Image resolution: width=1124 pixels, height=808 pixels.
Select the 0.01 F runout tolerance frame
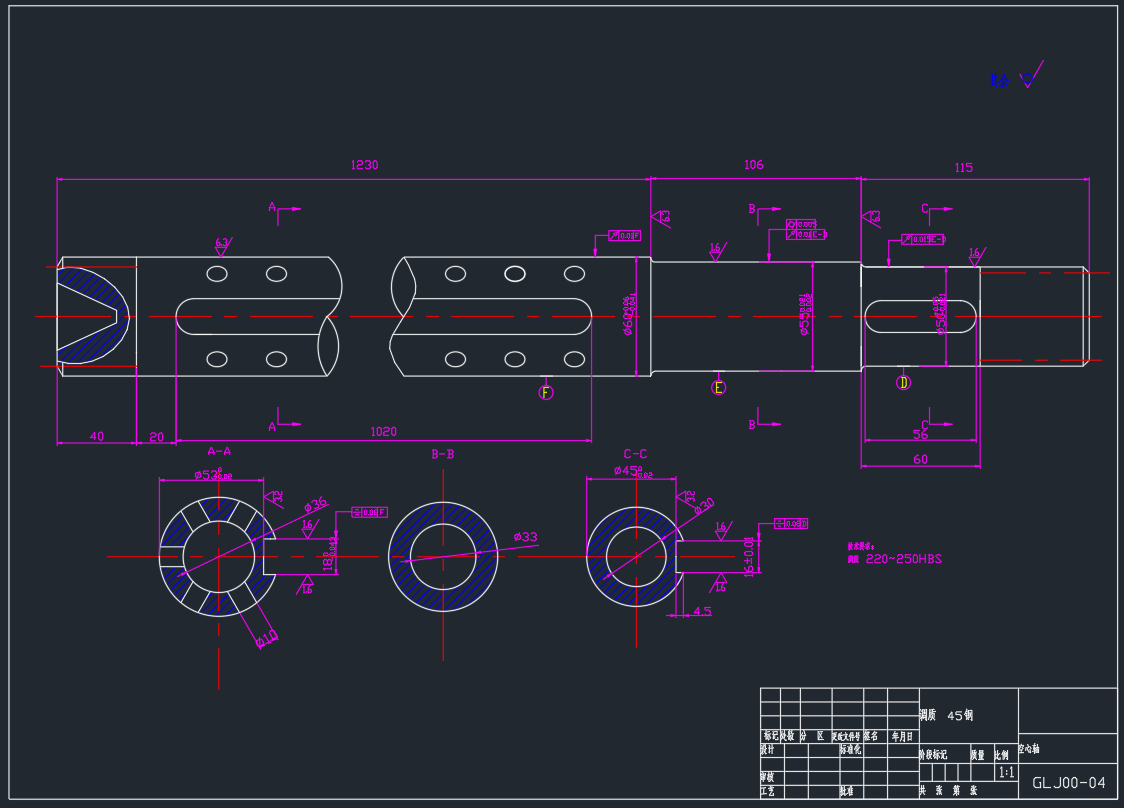[624, 235]
